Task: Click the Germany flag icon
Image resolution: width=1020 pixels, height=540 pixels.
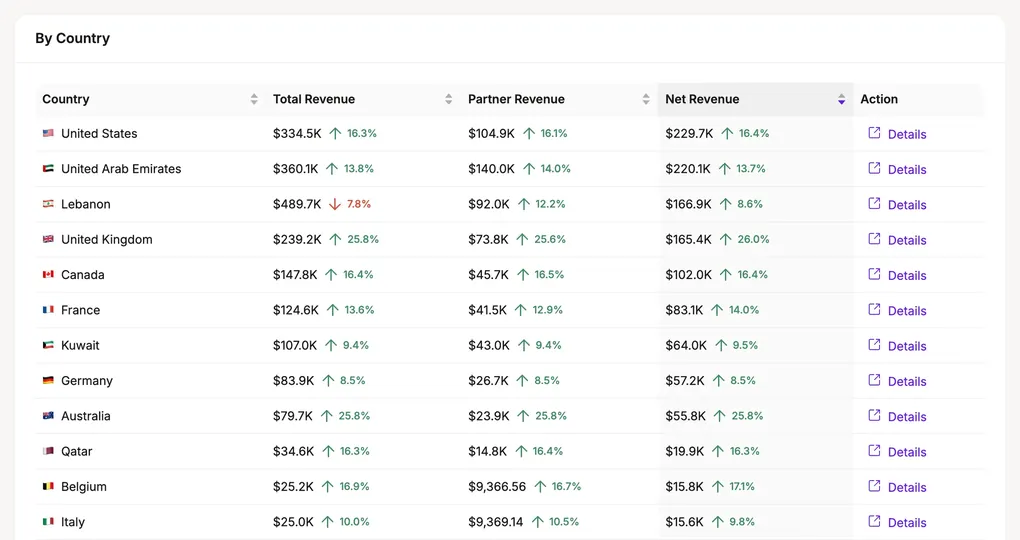Action: (x=48, y=380)
